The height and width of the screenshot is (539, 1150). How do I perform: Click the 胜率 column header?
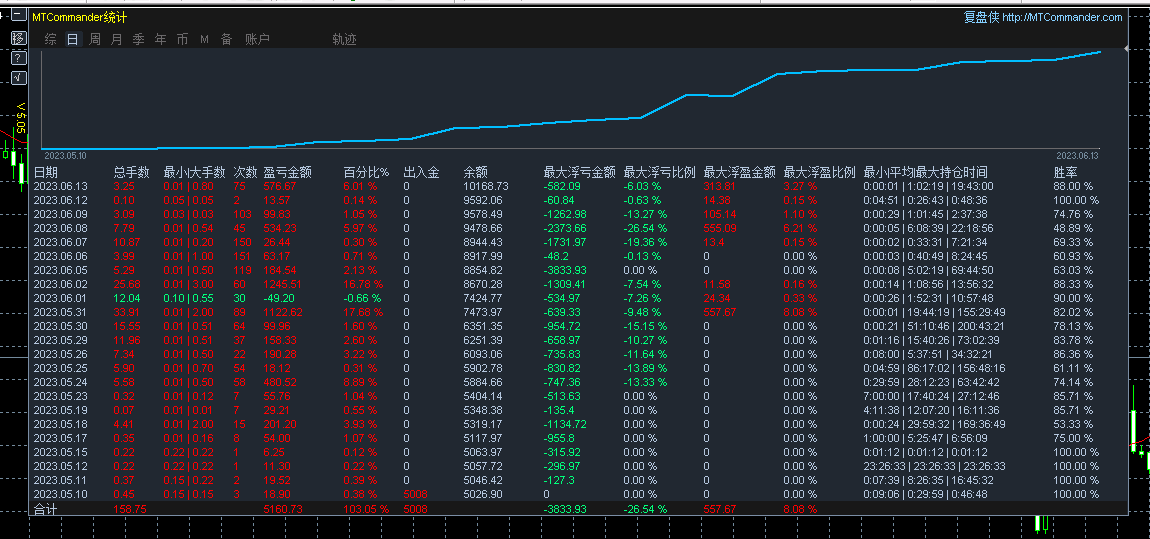tap(1066, 172)
